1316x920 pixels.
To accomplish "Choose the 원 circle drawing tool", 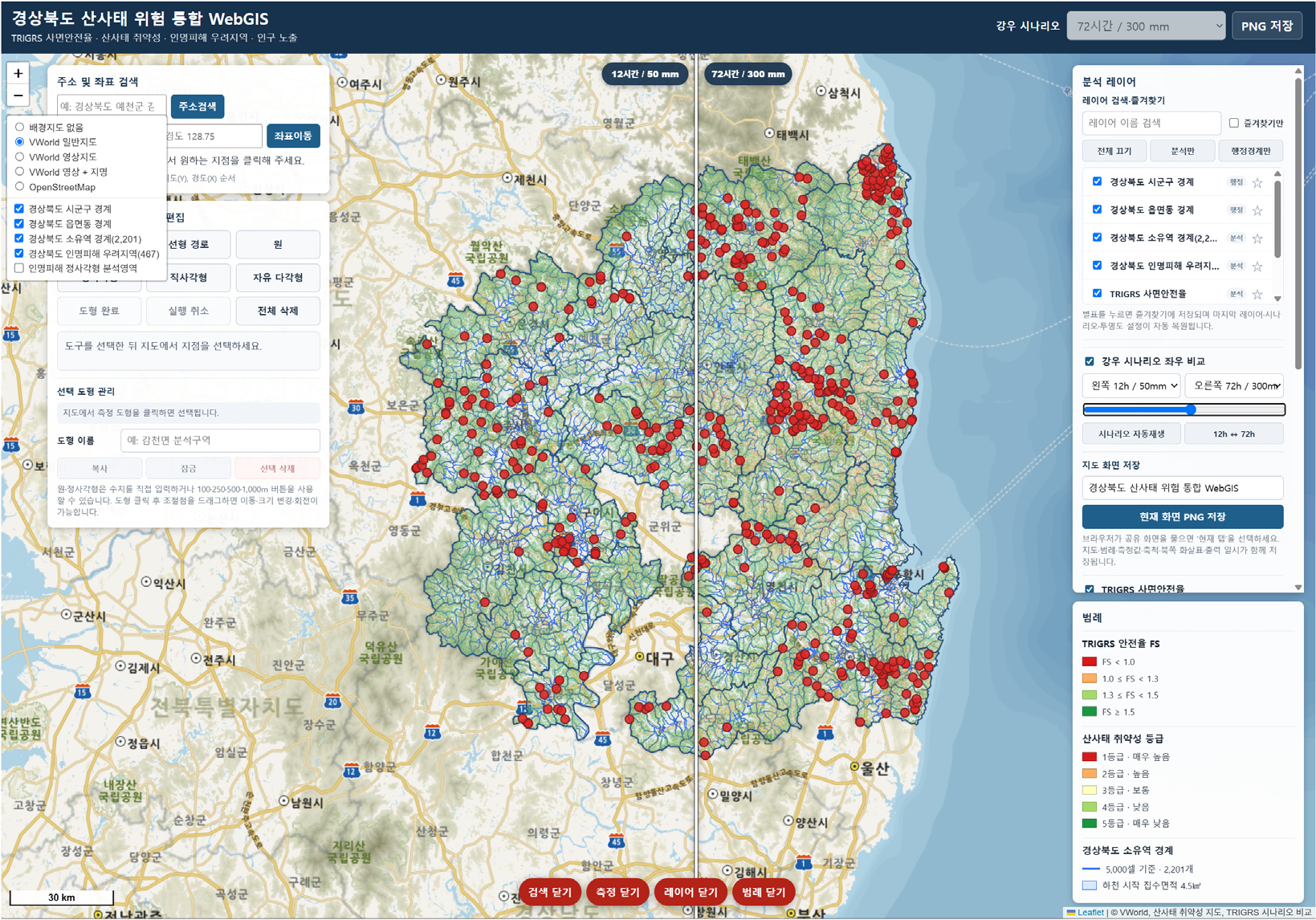I will pos(278,244).
